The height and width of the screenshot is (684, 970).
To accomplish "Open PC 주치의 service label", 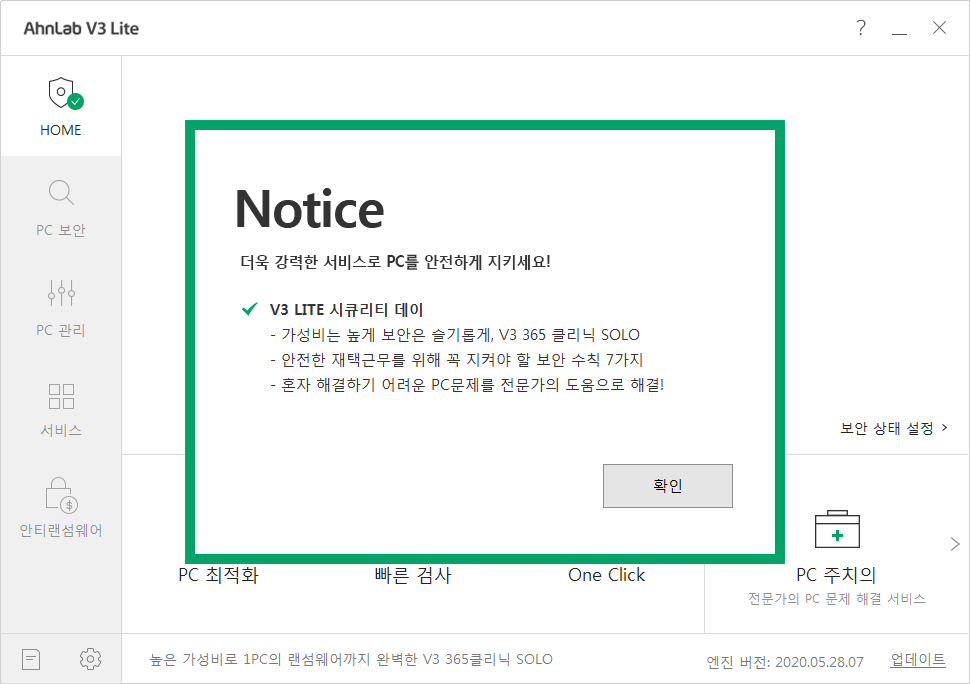I will 836,575.
